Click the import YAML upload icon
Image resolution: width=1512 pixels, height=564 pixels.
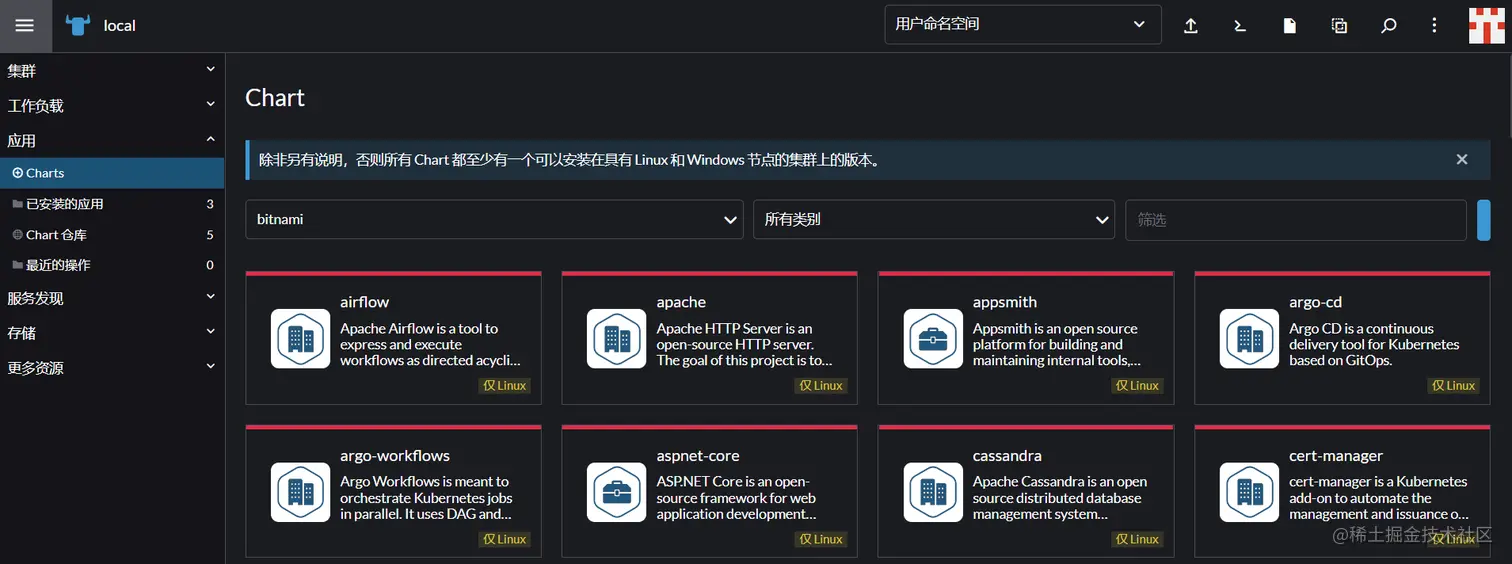1191,26
